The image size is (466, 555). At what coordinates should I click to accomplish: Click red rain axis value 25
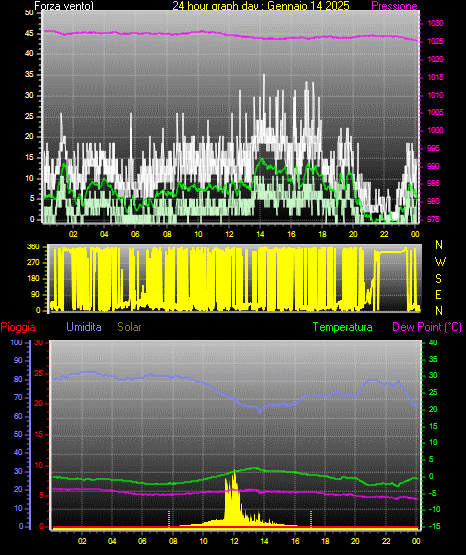point(39,373)
